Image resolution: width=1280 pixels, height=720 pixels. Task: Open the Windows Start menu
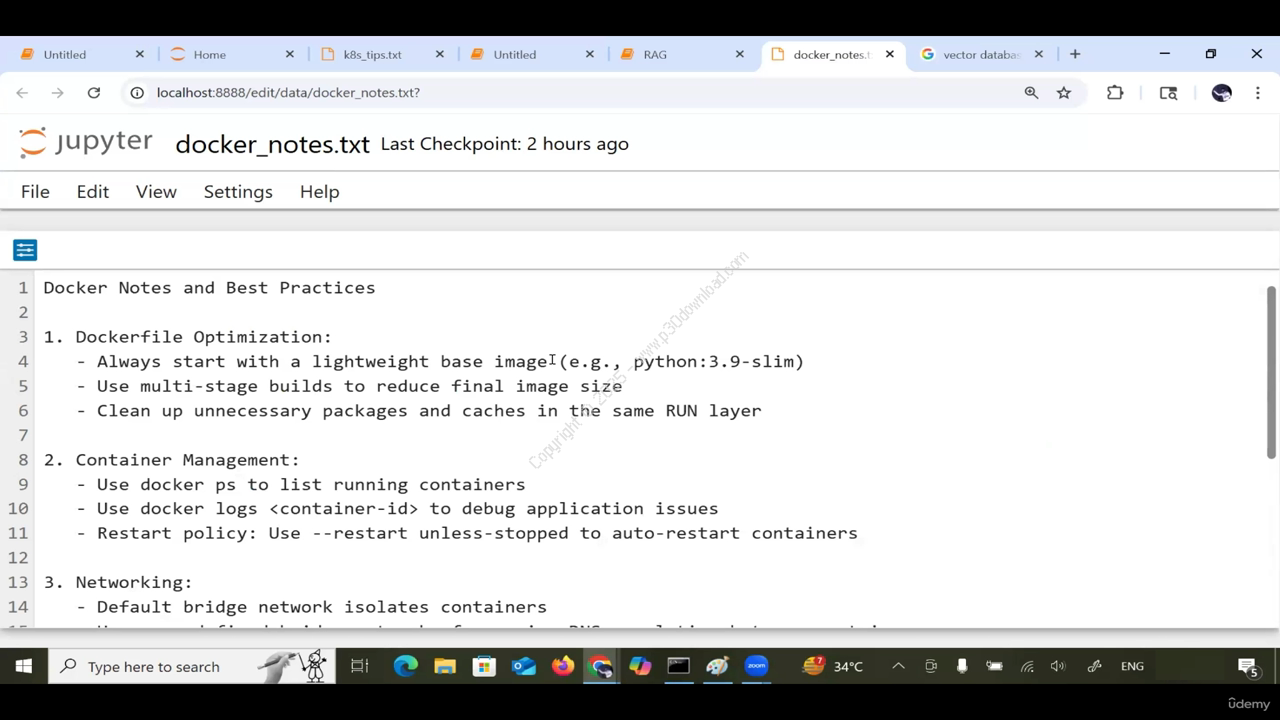click(x=23, y=666)
